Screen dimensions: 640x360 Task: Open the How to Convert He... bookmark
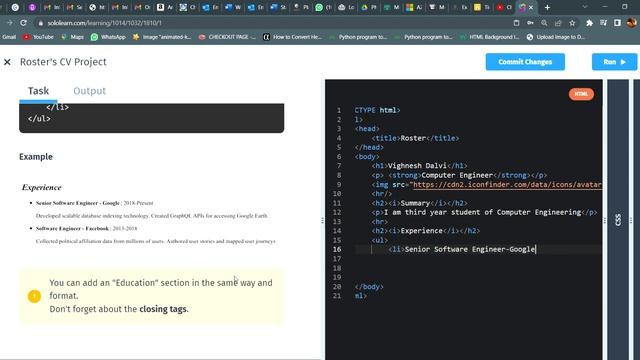(292, 37)
